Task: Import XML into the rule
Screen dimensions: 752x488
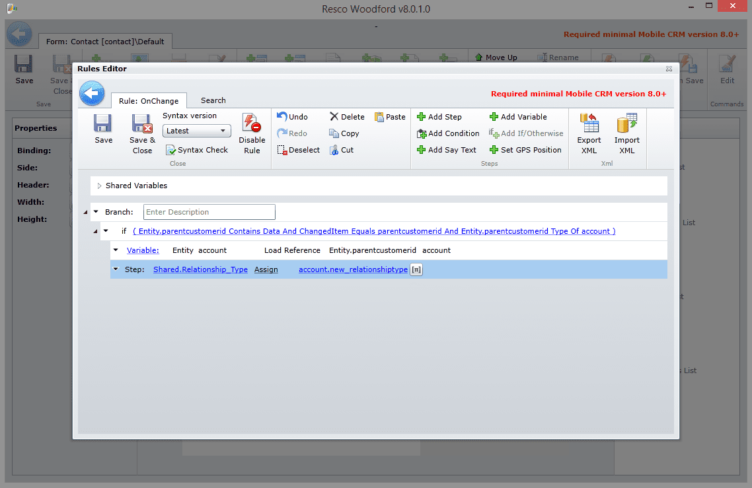Action: click(x=627, y=132)
